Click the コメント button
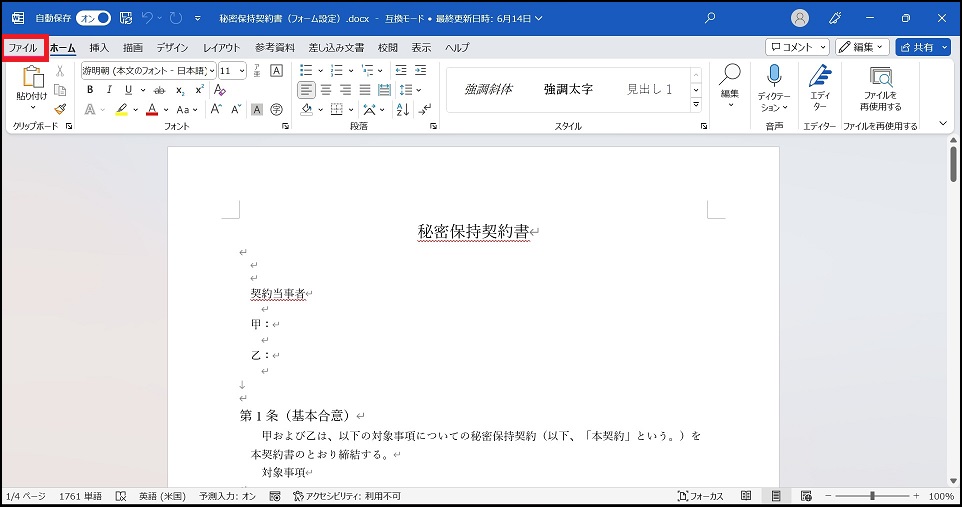The height and width of the screenshot is (507, 962). pos(798,47)
